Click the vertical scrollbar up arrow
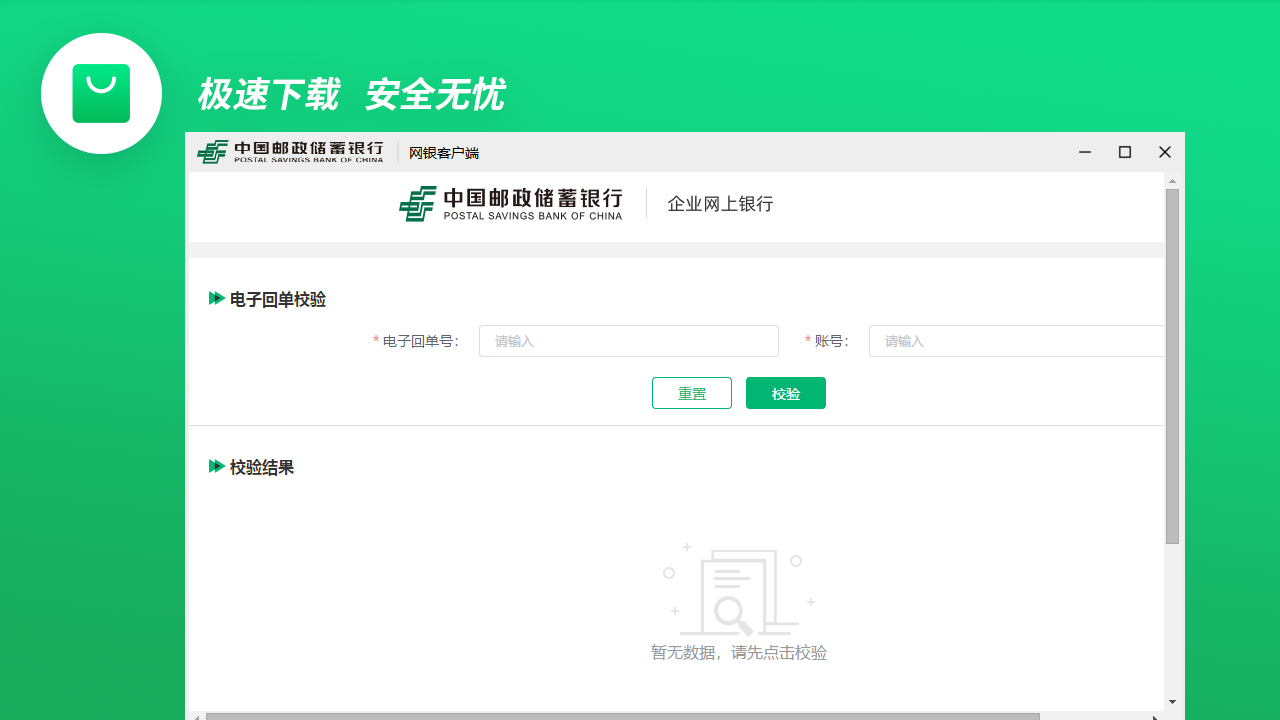This screenshot has width=1280, height=720. tap(1171, 181)
